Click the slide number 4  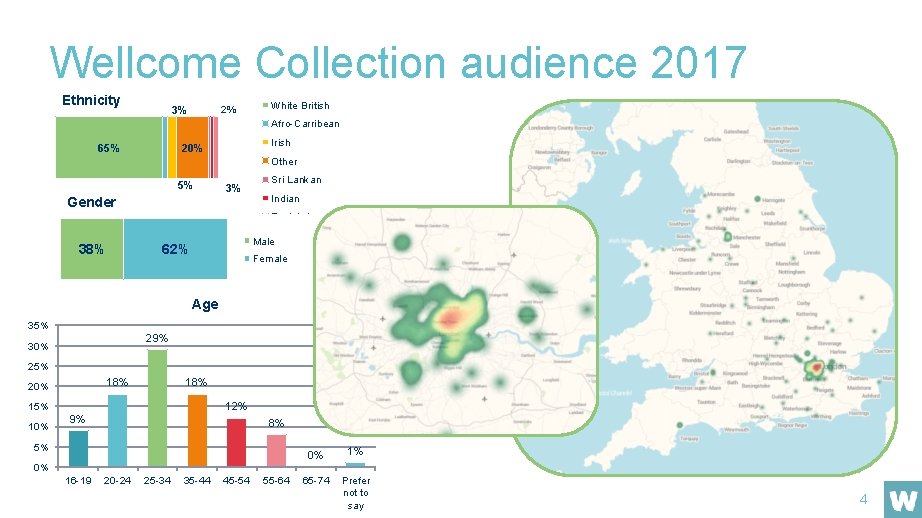(863, 499)
